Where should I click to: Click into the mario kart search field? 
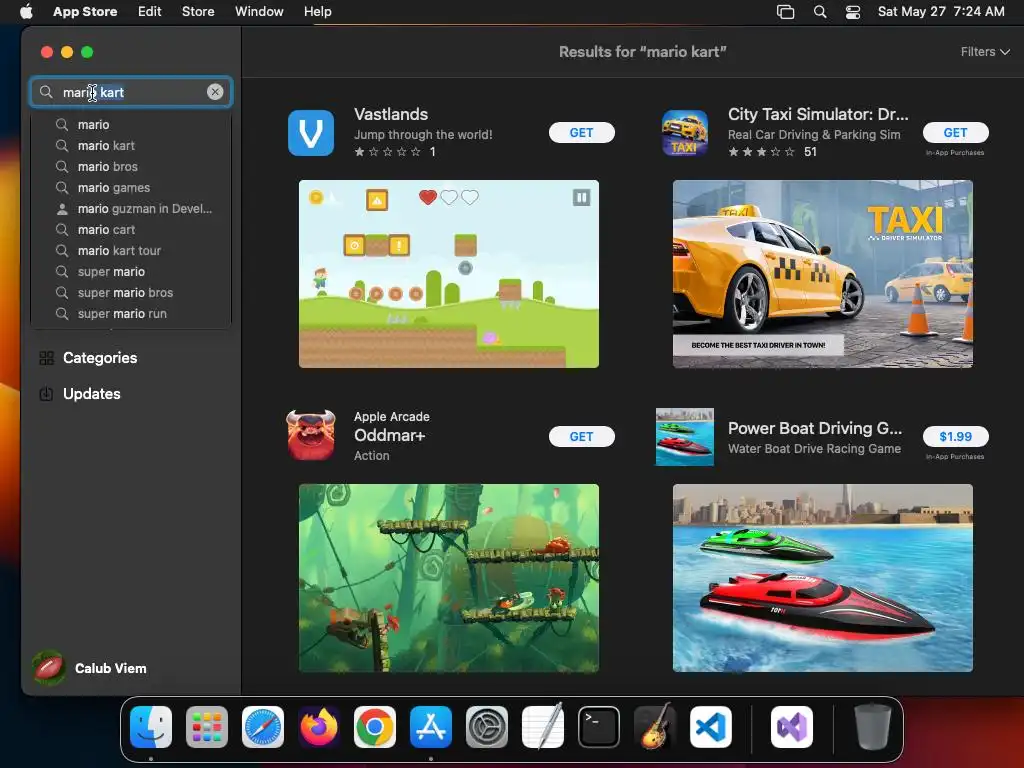[x=131, y=92]
